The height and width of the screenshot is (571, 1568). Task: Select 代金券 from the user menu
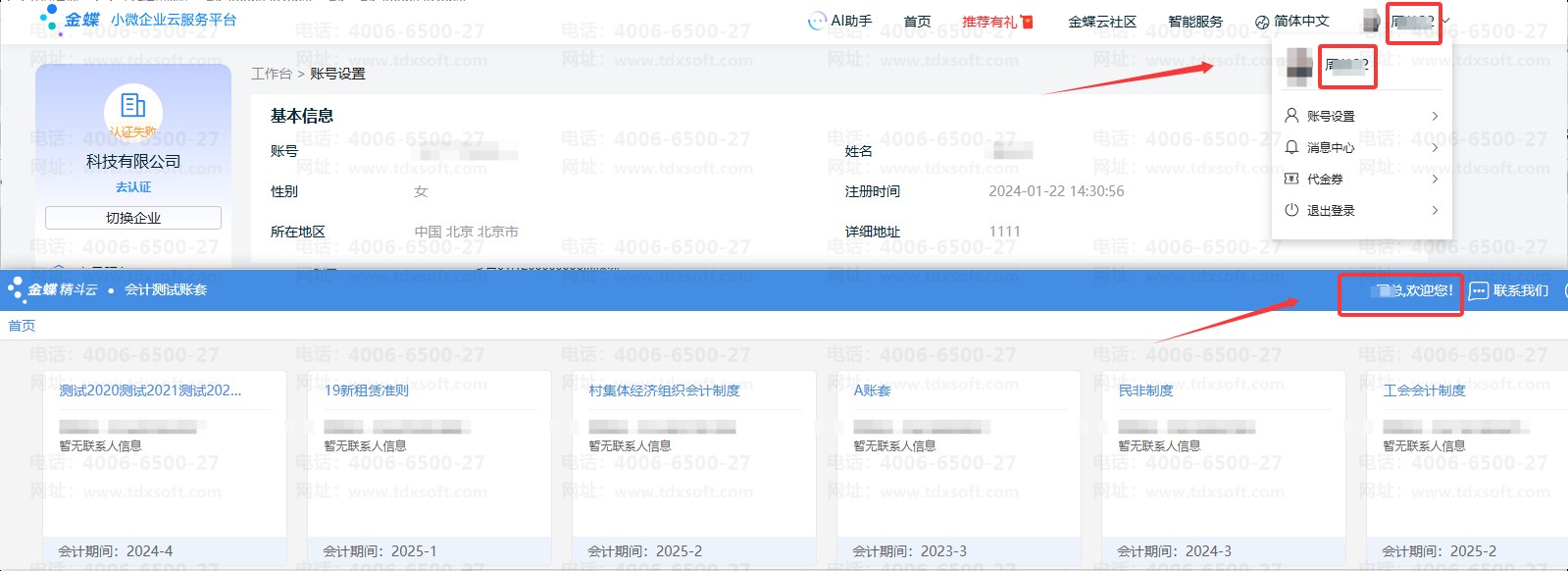click(1325, 179)
